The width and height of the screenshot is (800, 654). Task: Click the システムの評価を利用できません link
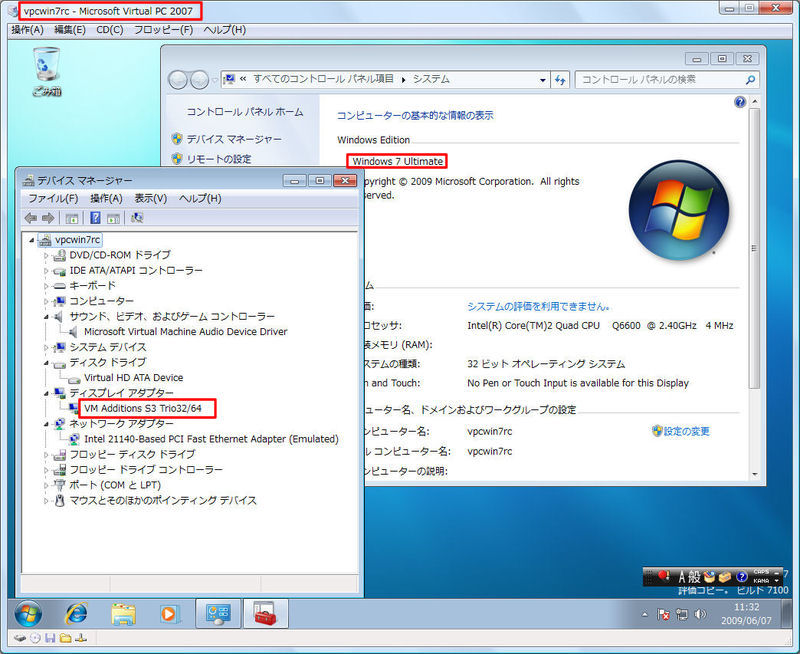(538, 306)
